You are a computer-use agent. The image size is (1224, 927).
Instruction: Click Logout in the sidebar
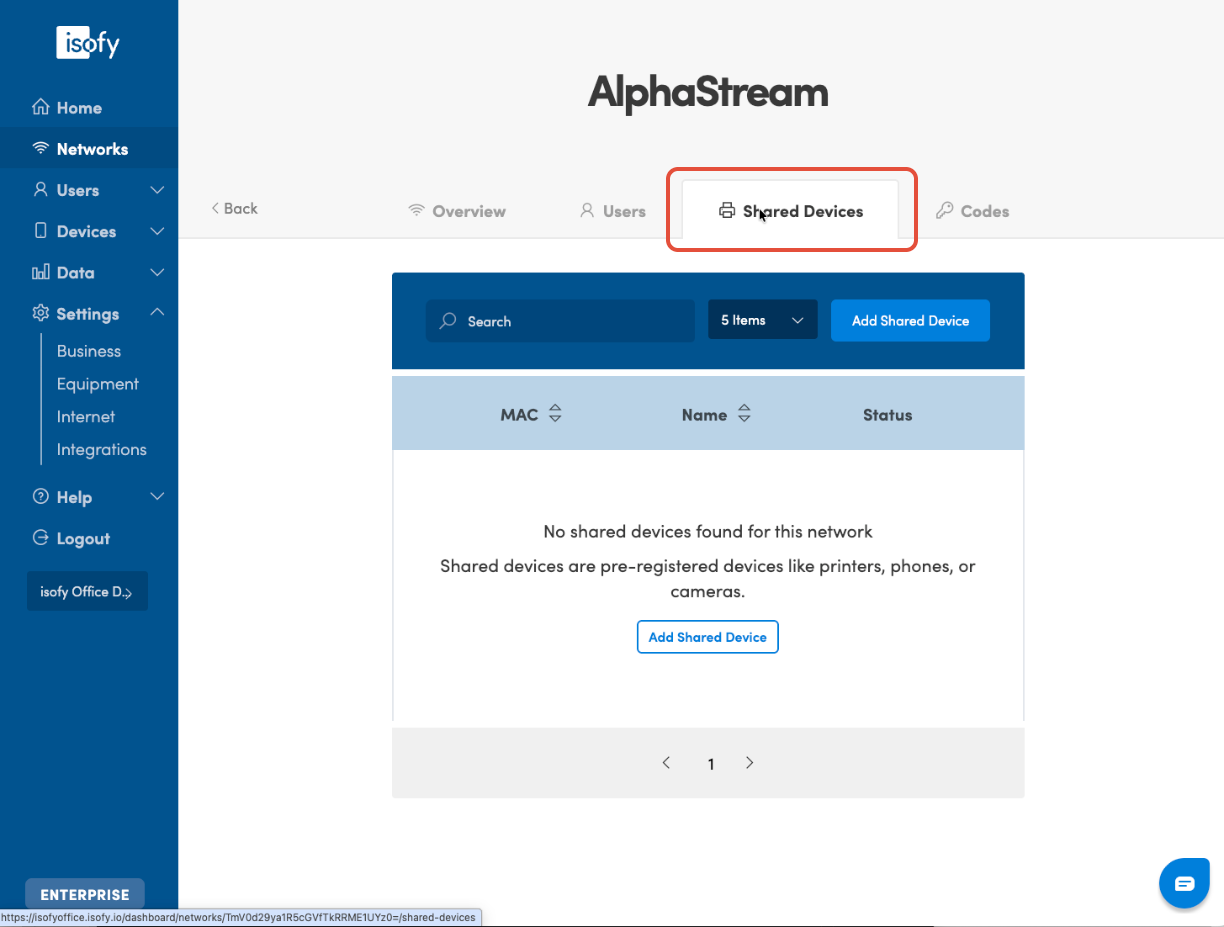[x=83, y=539]
